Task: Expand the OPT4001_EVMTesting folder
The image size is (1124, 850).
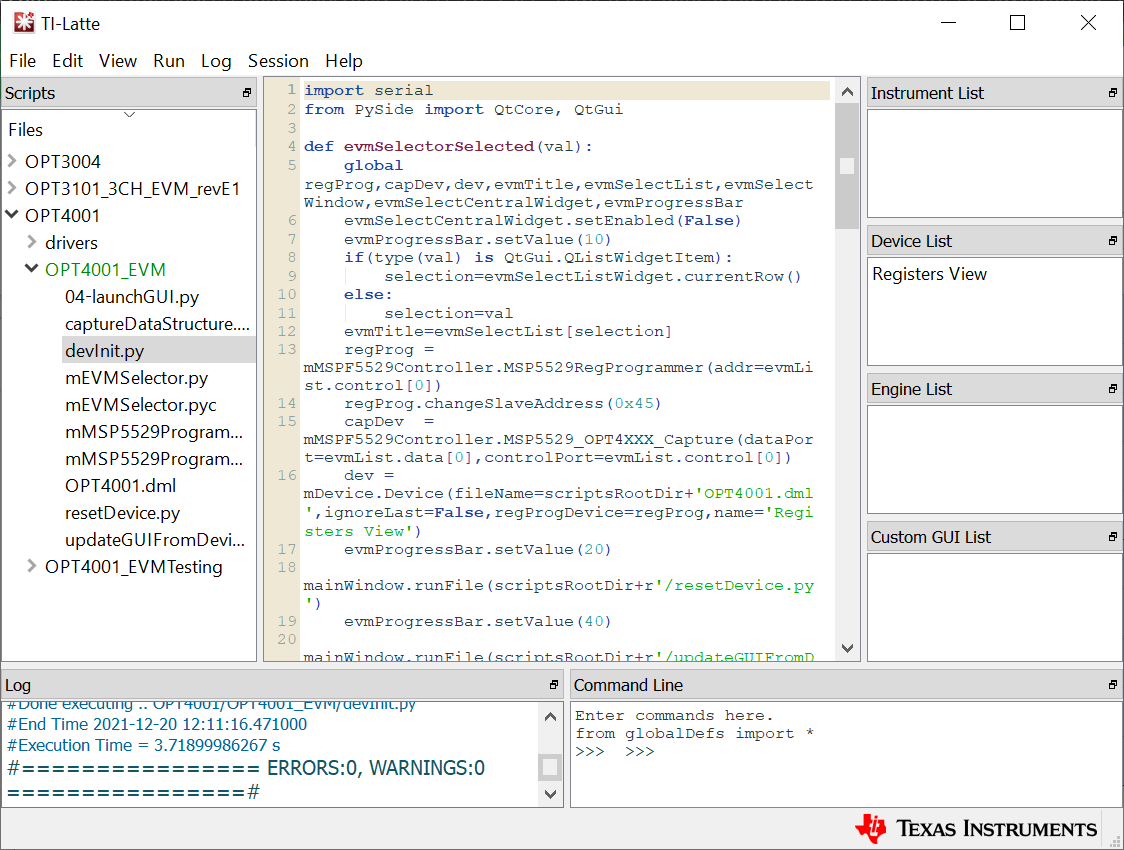Action: pos(32,567)
